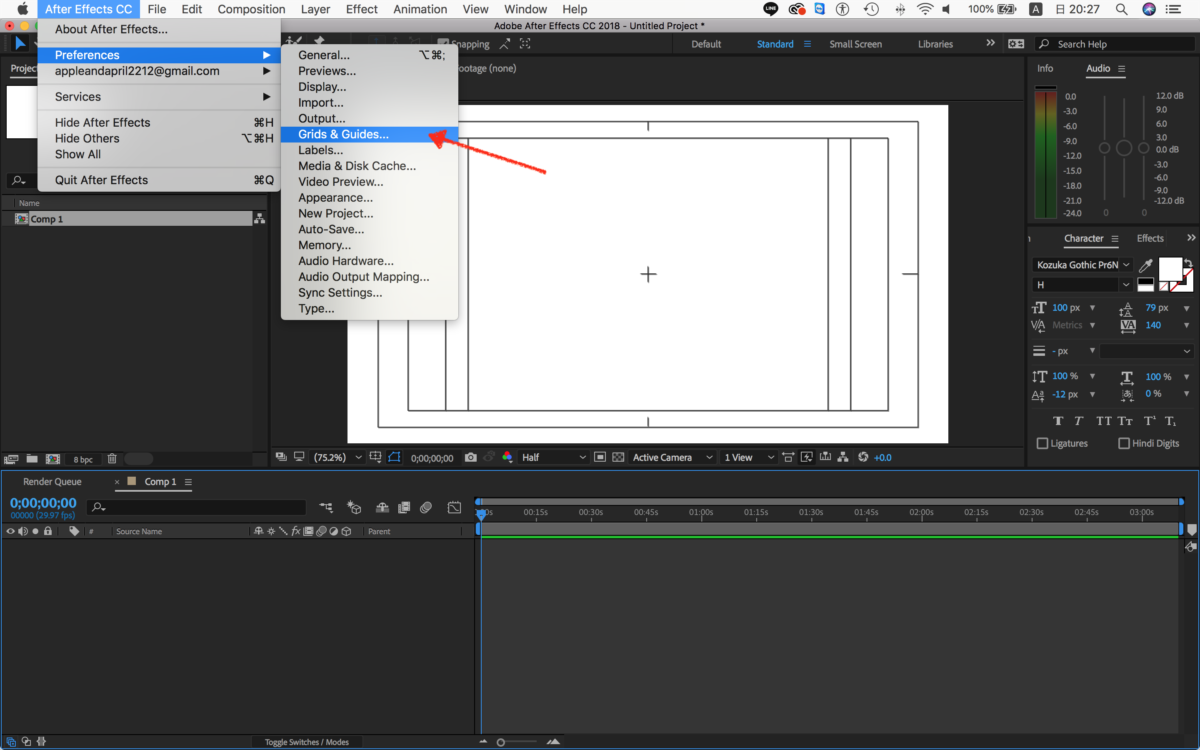Open the 1 View layout dropdown

749,457
